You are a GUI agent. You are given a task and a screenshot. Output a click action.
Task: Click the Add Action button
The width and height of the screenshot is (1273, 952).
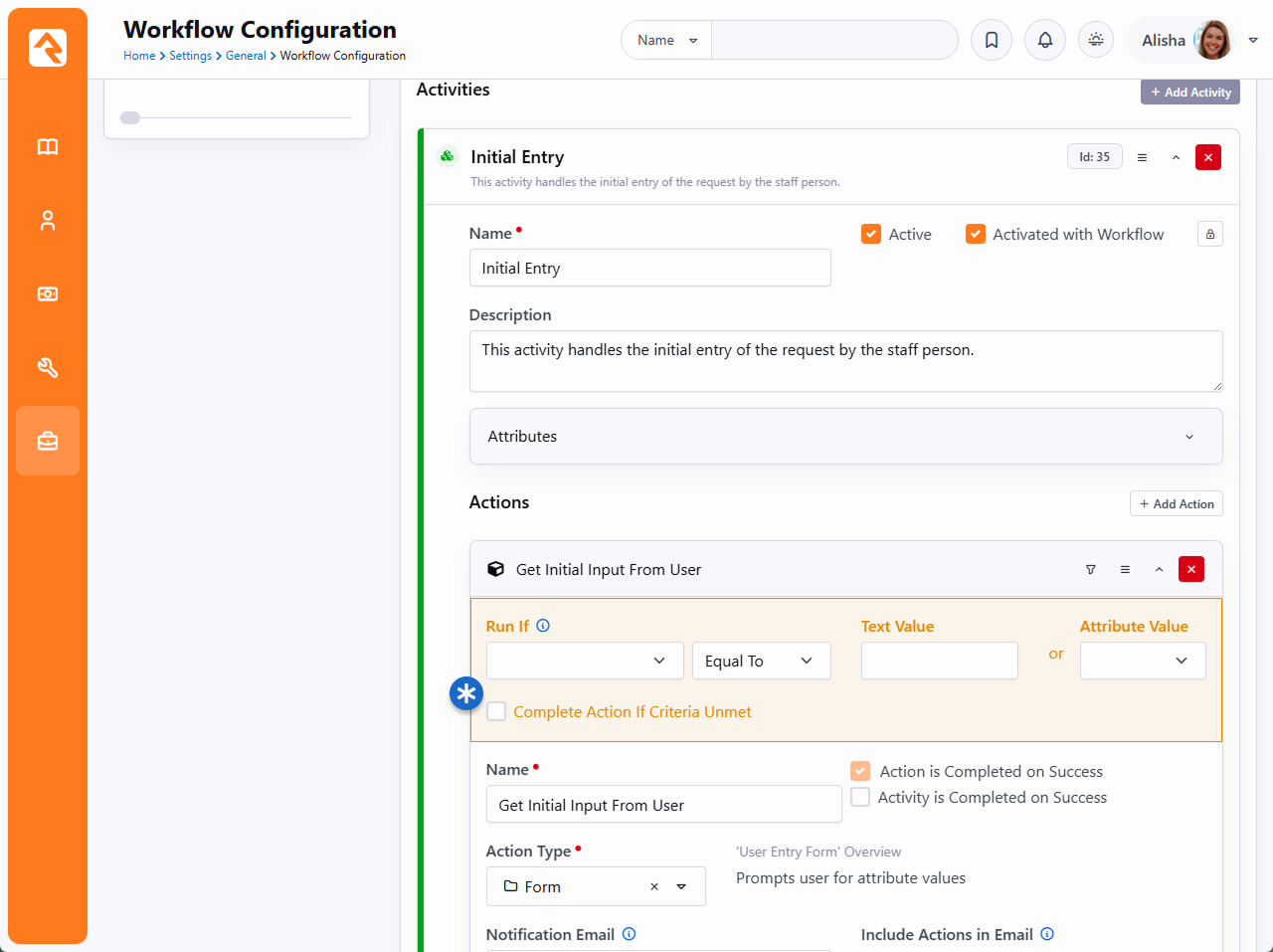click(1177, 504)
